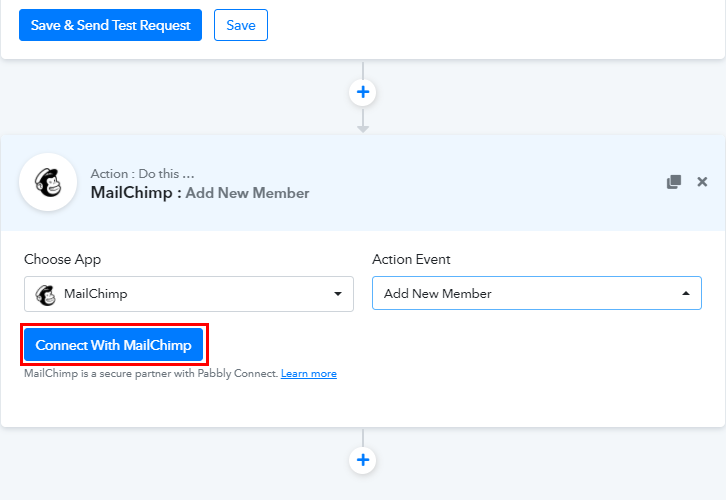Image resolution: width=726 pixels, height=500 pixels.
Task: Click Connect With MailChimp button
Action: [x=113, y=345]
